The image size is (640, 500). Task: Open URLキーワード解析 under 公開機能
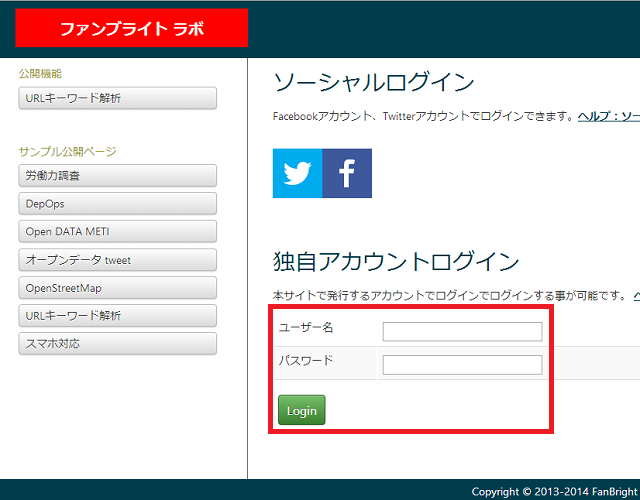118,98
